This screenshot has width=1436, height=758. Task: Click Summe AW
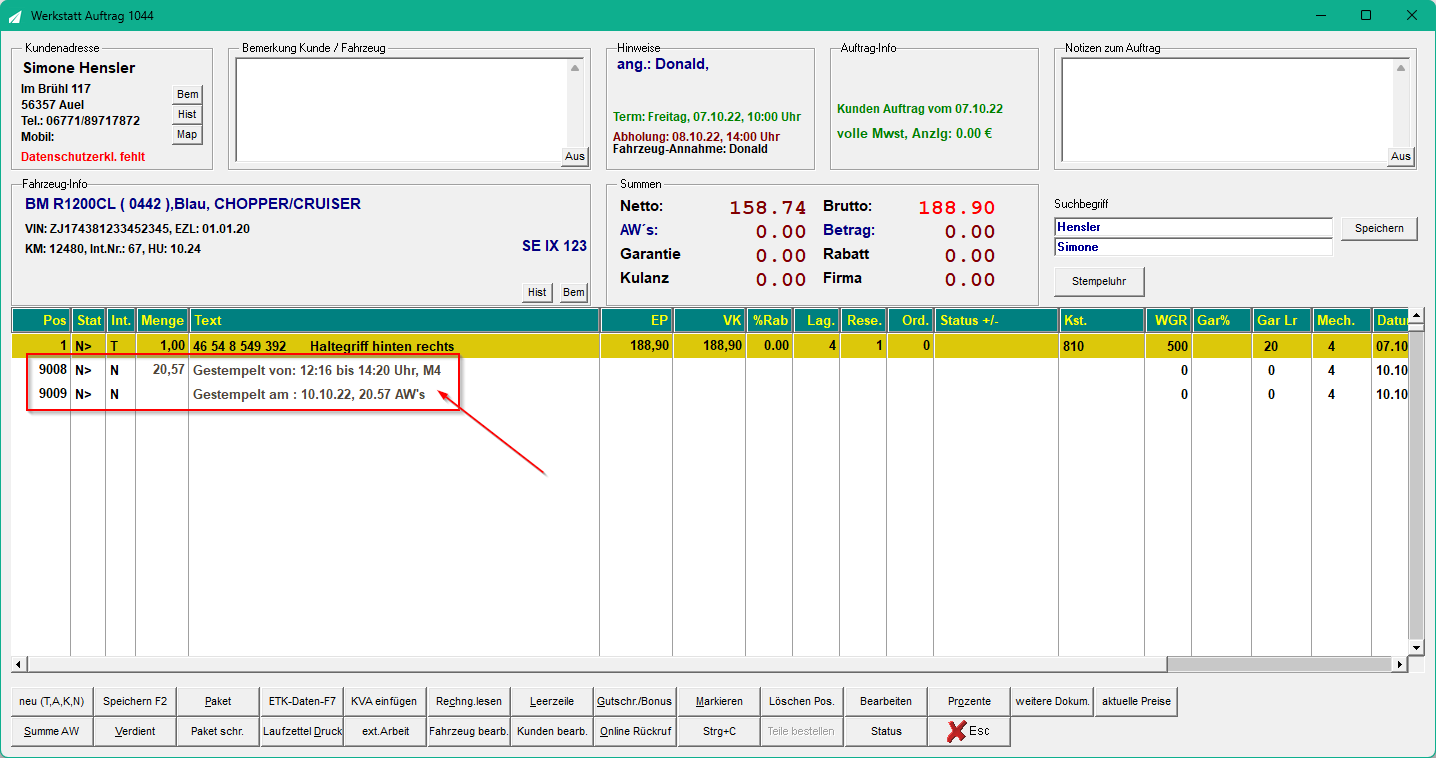tap(51, 731)
